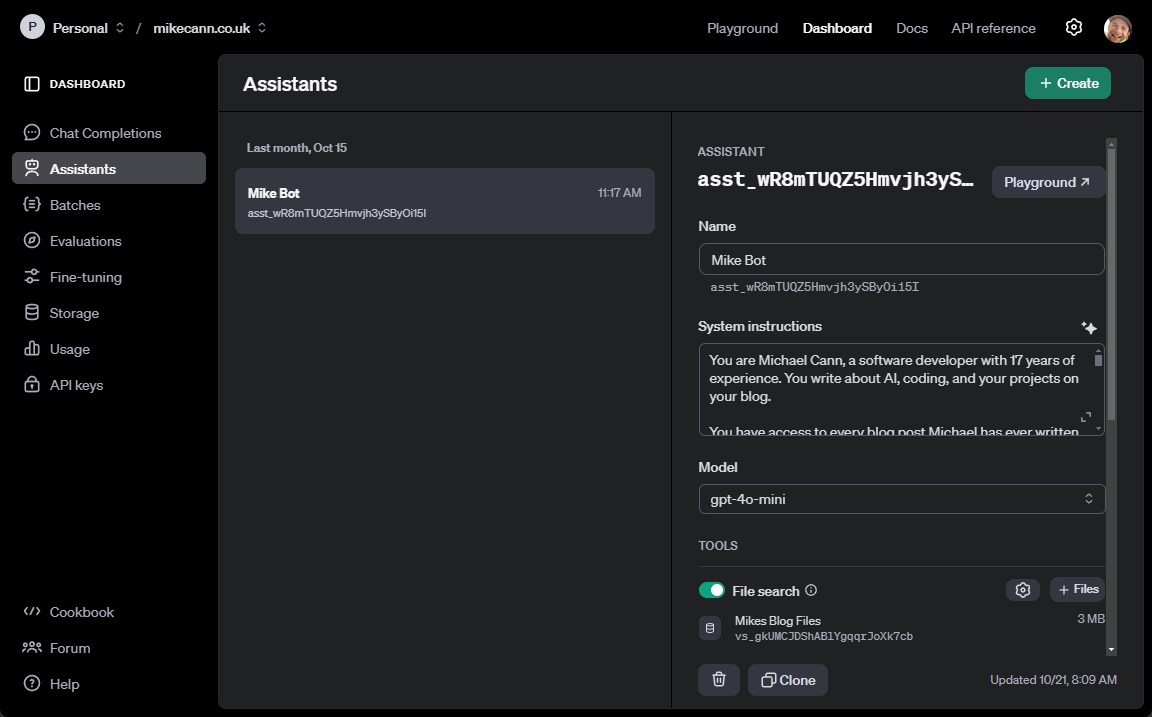The image size is (1152, 717).
Task: Open Fine-tuning in the sidebar
Action: (x=85, y=277)
